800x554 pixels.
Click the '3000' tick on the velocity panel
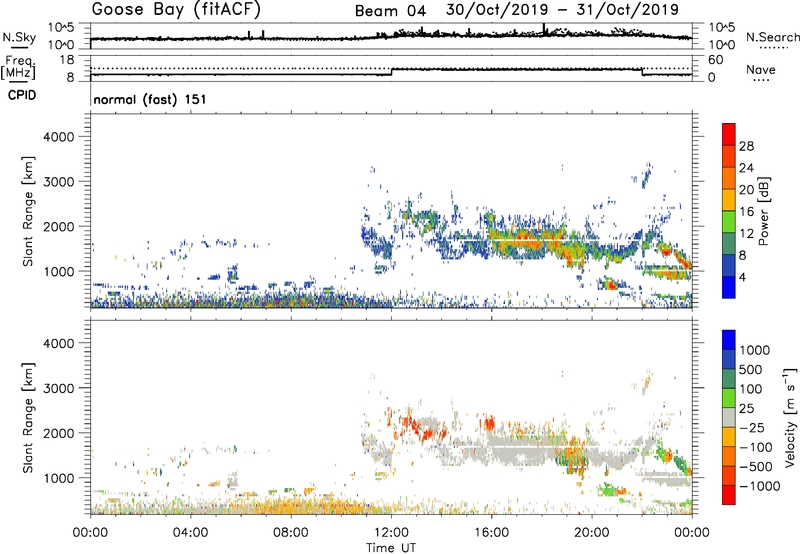(58, 388)
